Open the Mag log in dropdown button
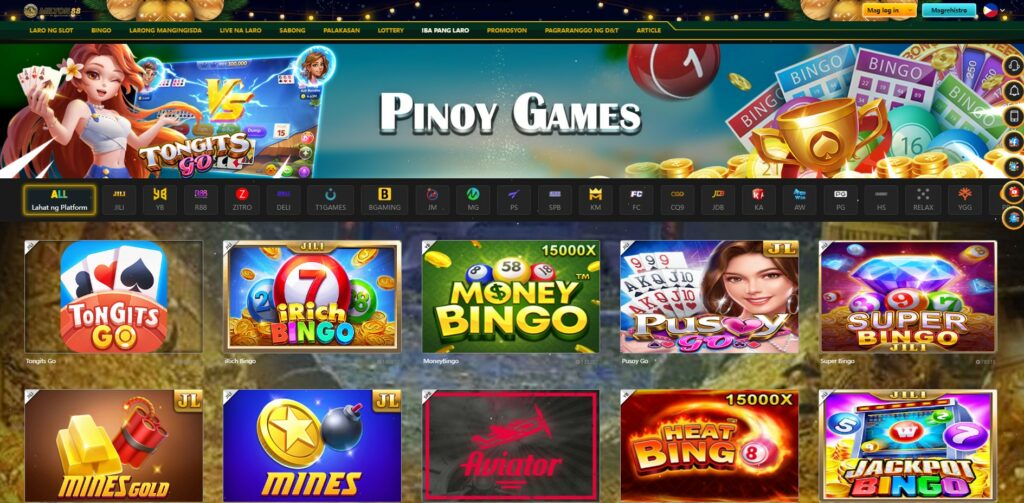The height and width of the screenshot is (503, 1024). [x=889, y=10]
